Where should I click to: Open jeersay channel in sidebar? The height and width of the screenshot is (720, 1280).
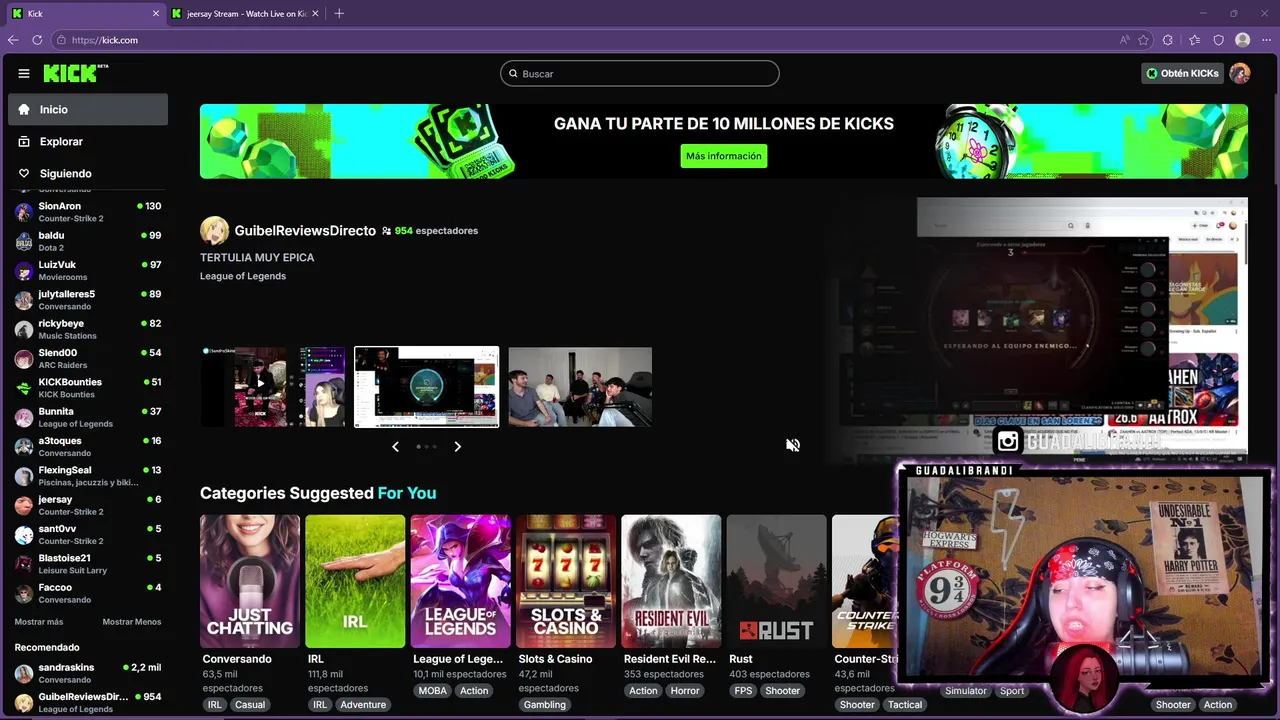pyautogui.click(x=88, y=505)
